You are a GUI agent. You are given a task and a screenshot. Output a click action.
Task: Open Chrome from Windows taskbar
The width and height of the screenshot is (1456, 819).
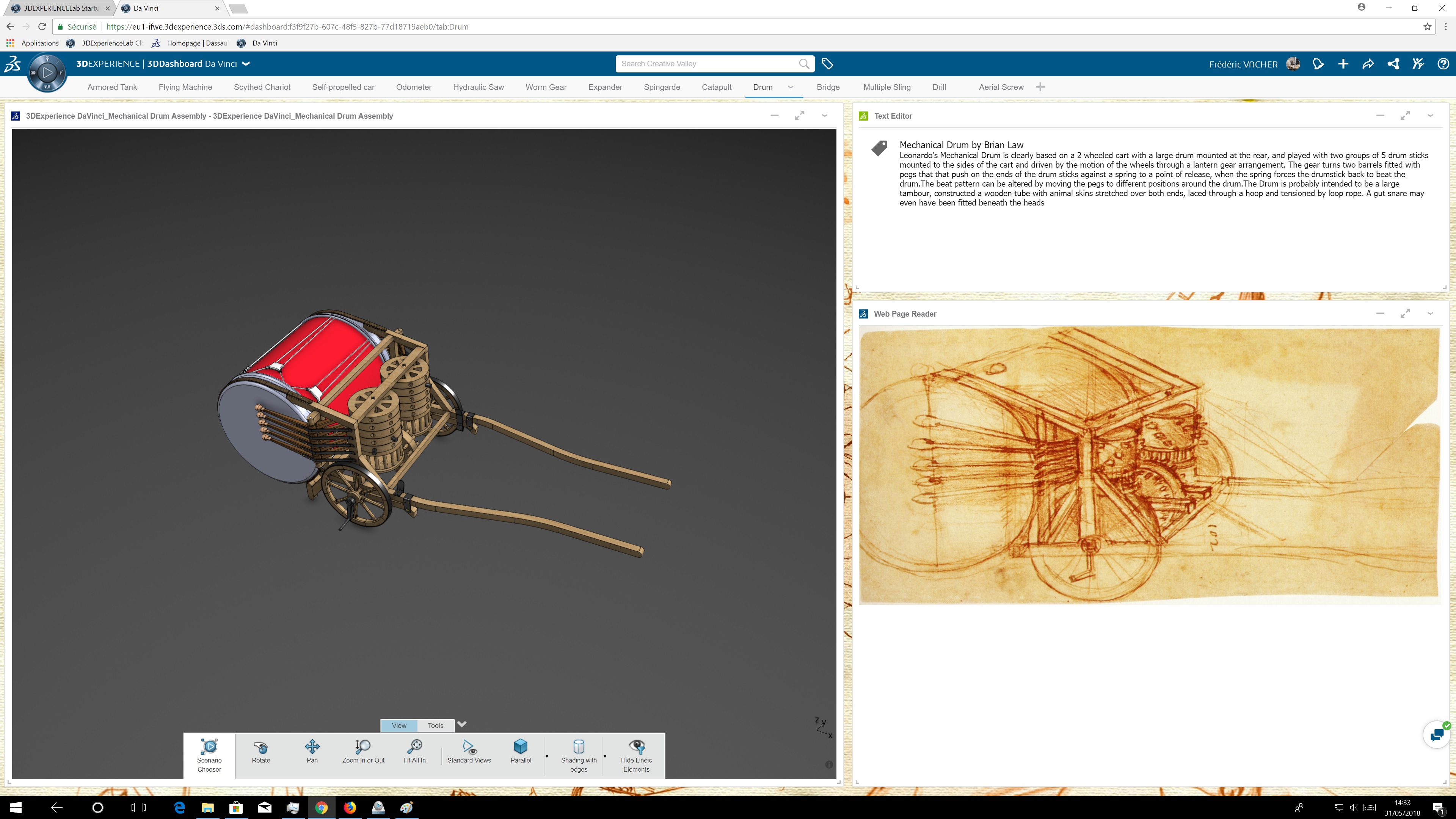pos(321,807)
